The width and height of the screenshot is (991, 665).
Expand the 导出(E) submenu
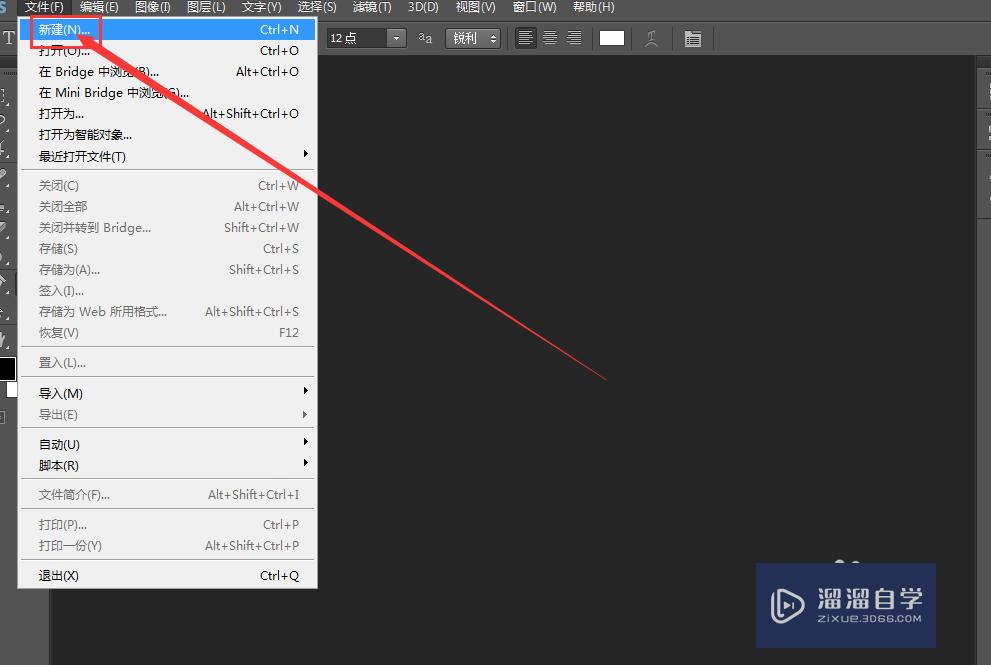tap(167, 415)
